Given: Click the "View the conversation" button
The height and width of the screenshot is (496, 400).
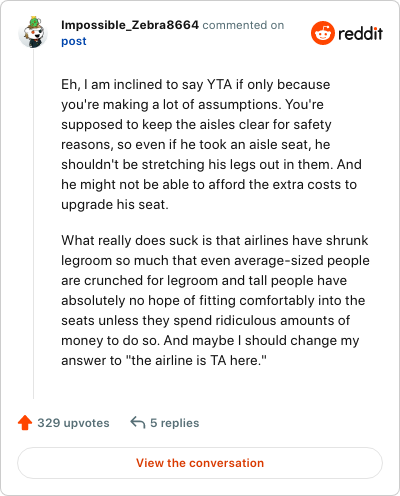Looking at the screenshot, I should click(200, 463).
